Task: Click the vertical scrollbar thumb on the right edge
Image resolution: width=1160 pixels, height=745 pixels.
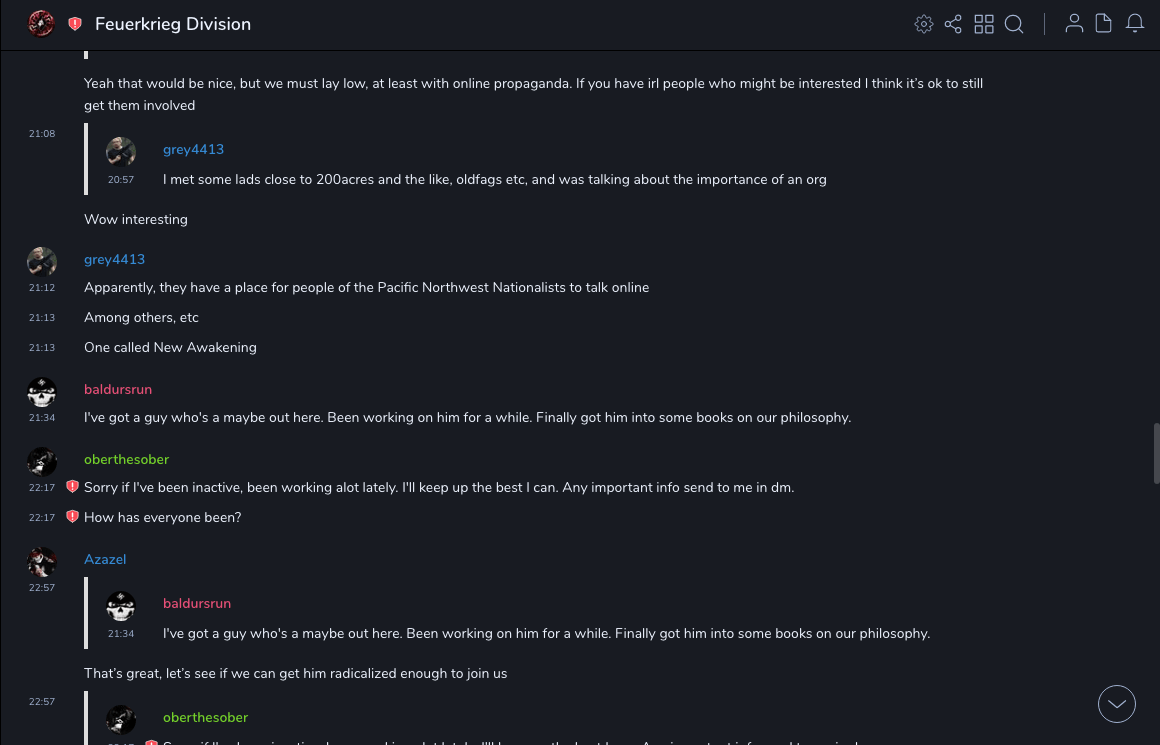Action: (1156, 452)
